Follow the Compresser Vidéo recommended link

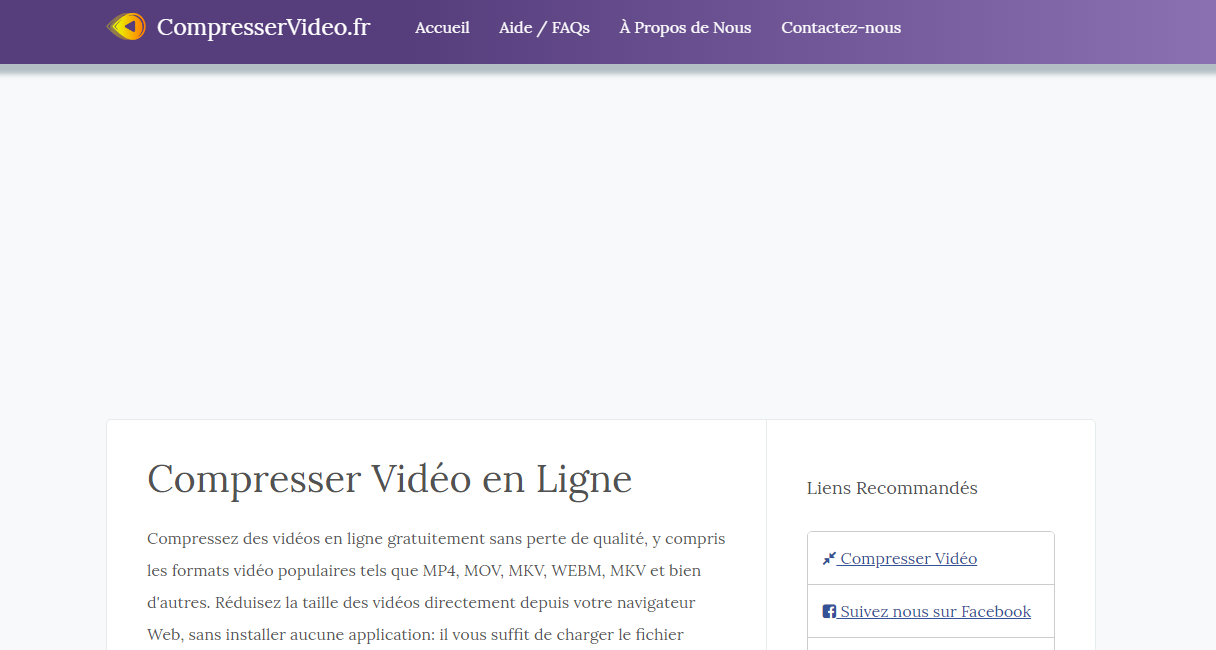pyautogui.click(x=908, y=559)
